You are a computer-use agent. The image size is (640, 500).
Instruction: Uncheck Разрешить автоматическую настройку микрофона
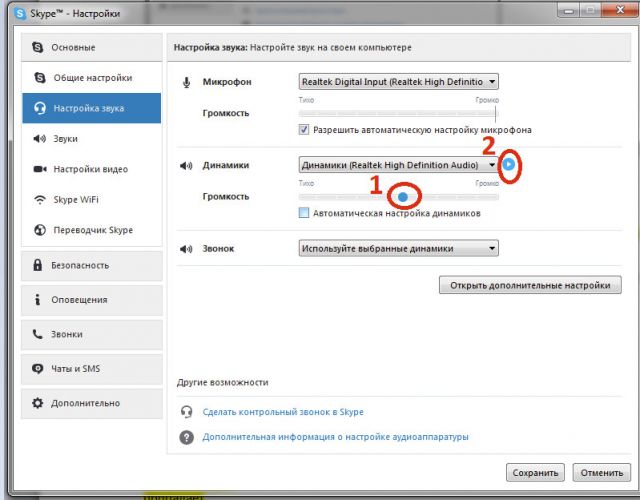point(304,130)
